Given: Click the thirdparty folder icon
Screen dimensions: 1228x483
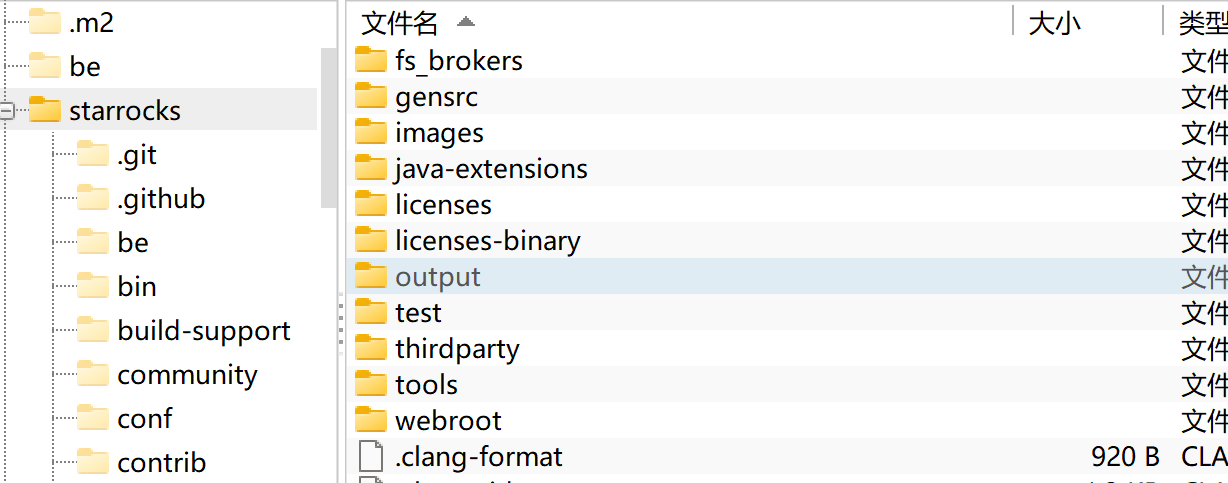Looking at the screenshot, I should pyautogui.click(x=371, y=348).
